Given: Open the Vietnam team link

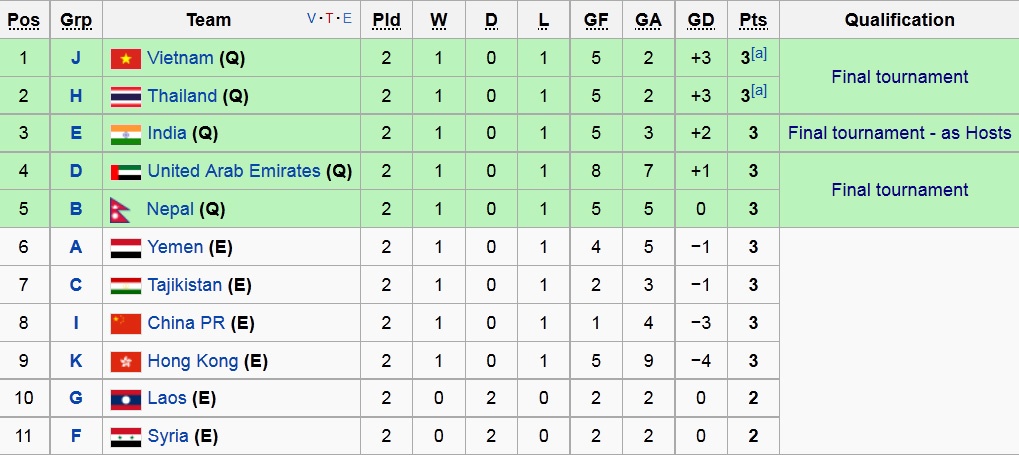Looking at the screenshot, I should tap(180, 58).
